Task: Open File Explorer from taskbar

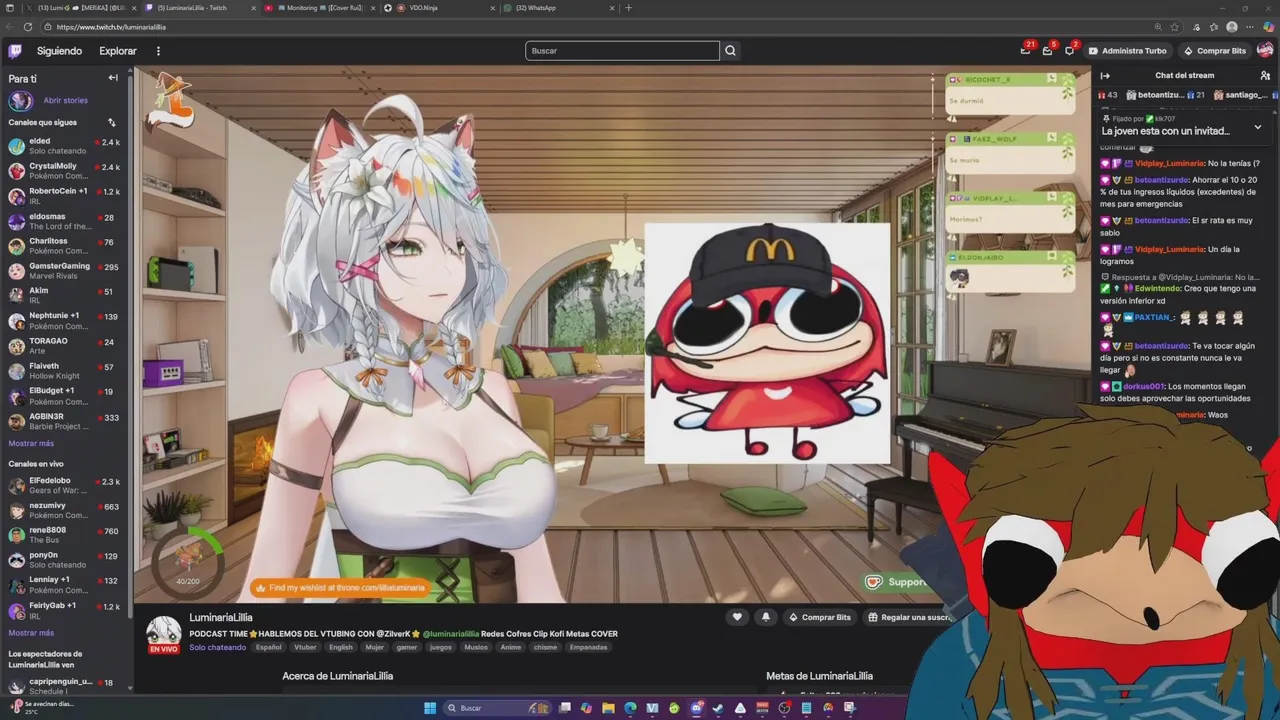Action: pyautogui.click(x=608, y=708)
